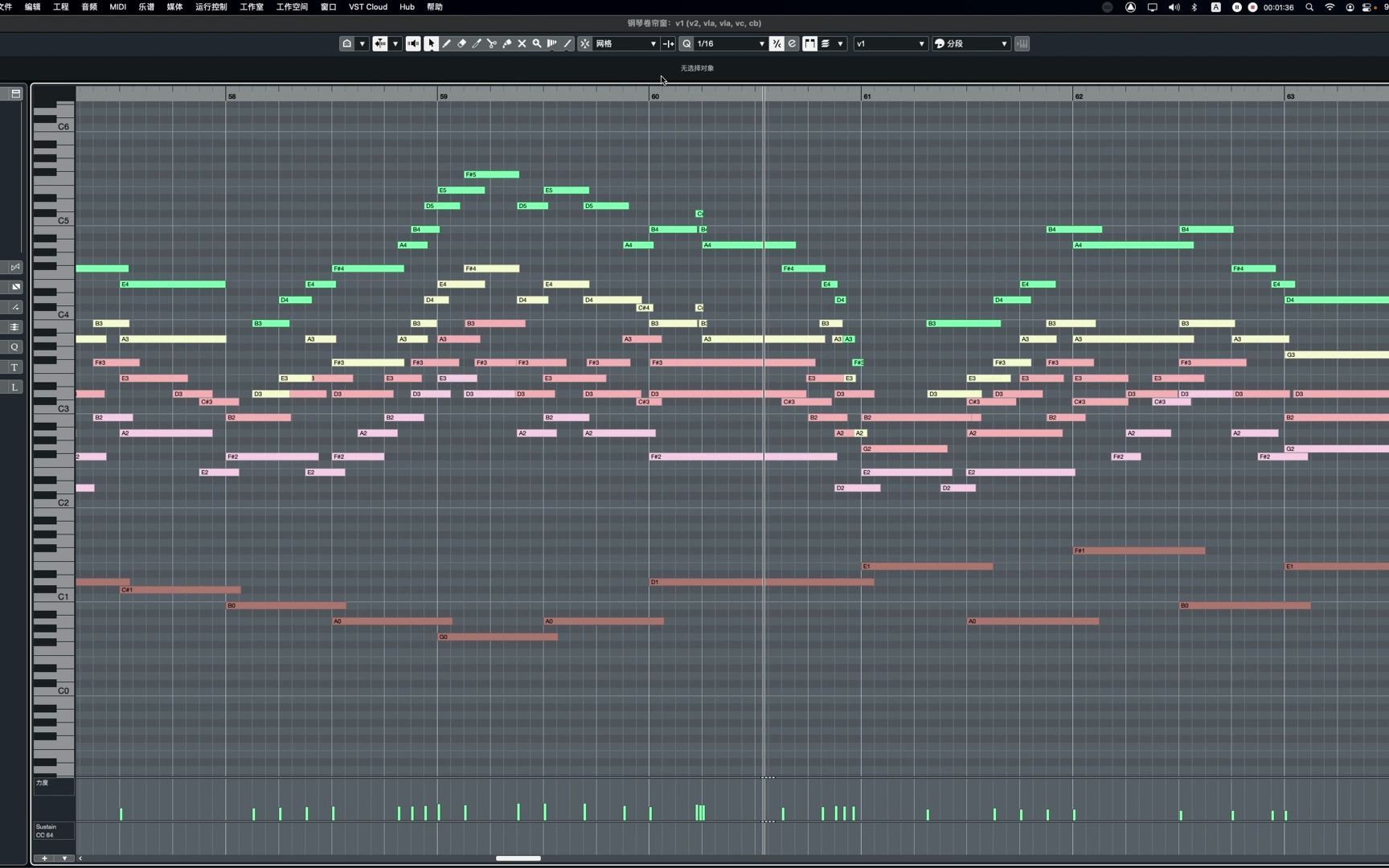1389x868 pixels.
Task: Open the 运行控制 menu
Action: 211,6
